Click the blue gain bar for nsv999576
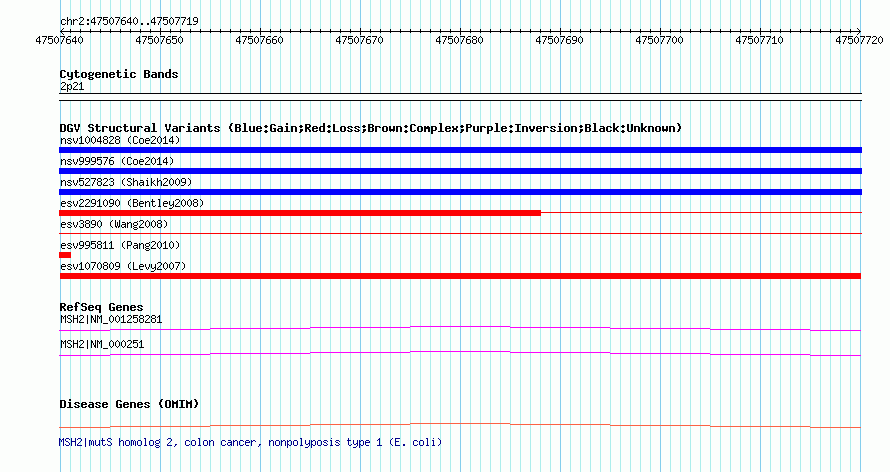 (460, 171)
